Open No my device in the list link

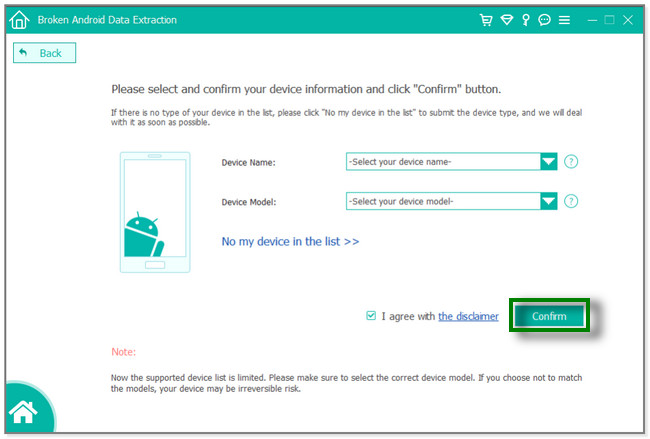(290, 241)
